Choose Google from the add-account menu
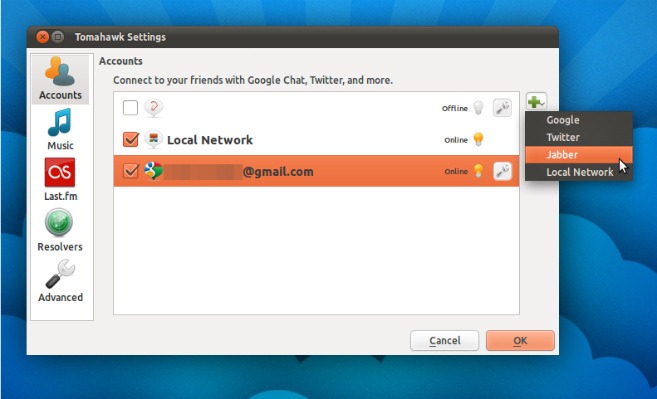The width and height of the screenshot is (657, 399). click(x=579, y=120)
